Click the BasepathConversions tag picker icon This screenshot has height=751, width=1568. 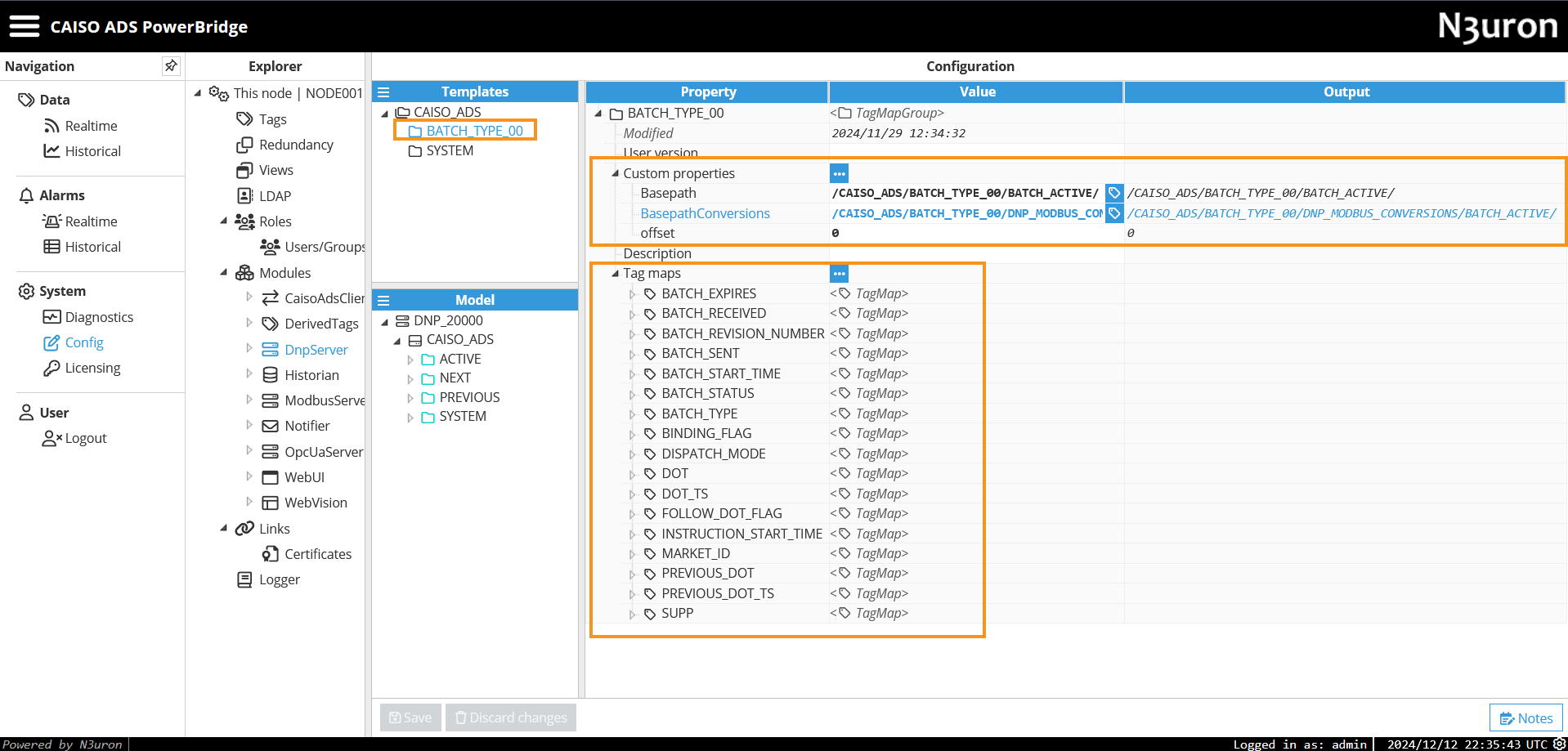click(x=1113, y=213)
